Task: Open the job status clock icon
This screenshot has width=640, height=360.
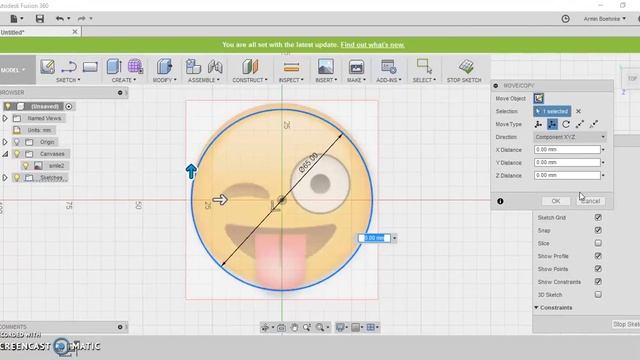Action: 565,19
